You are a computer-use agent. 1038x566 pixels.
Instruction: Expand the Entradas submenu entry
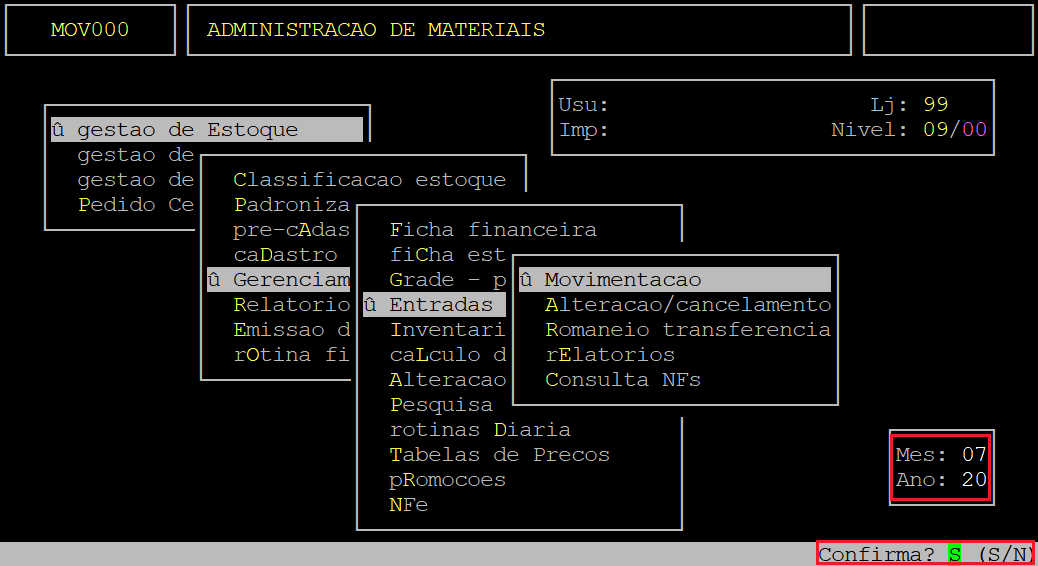(x=440, y=305)
